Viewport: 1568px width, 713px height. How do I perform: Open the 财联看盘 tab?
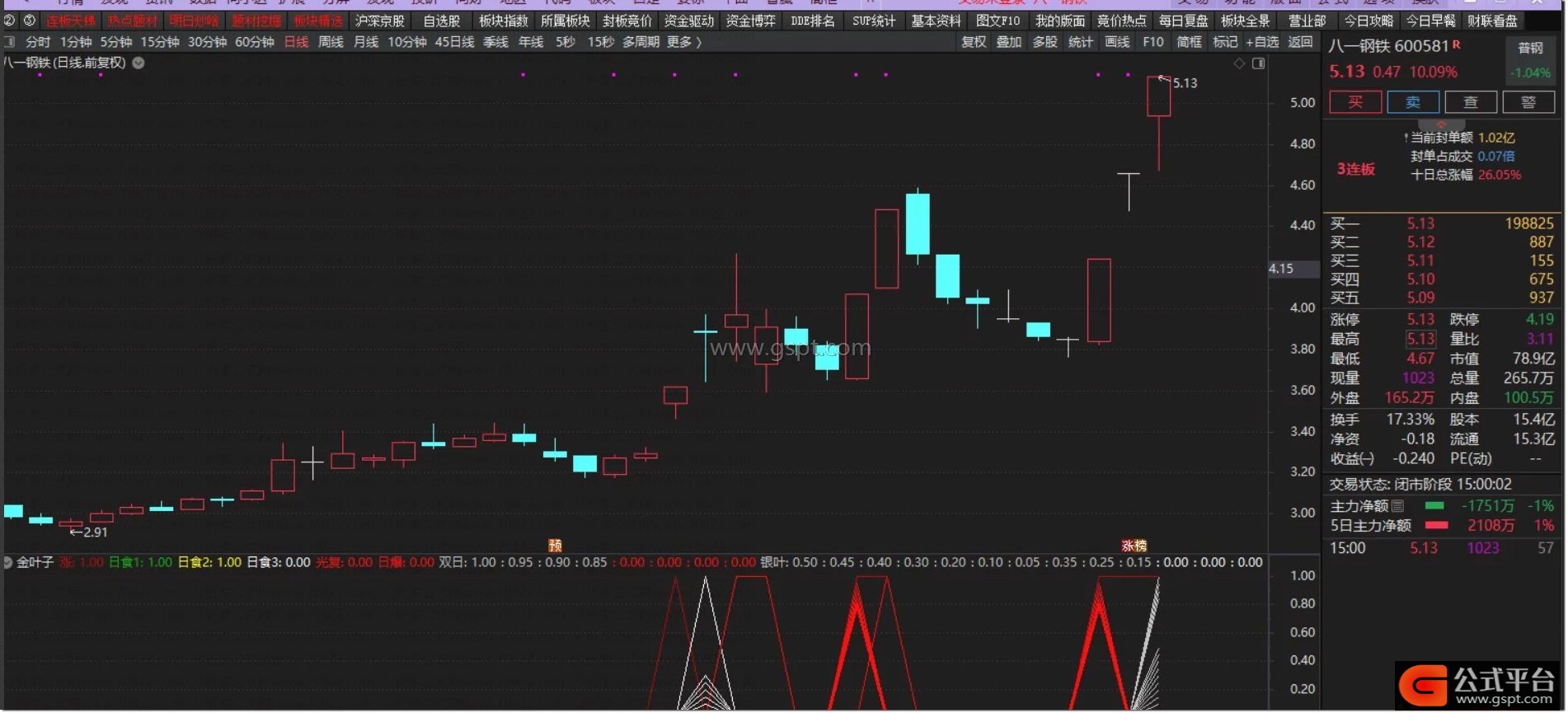pyautogui.click(x=1492, y=21)
